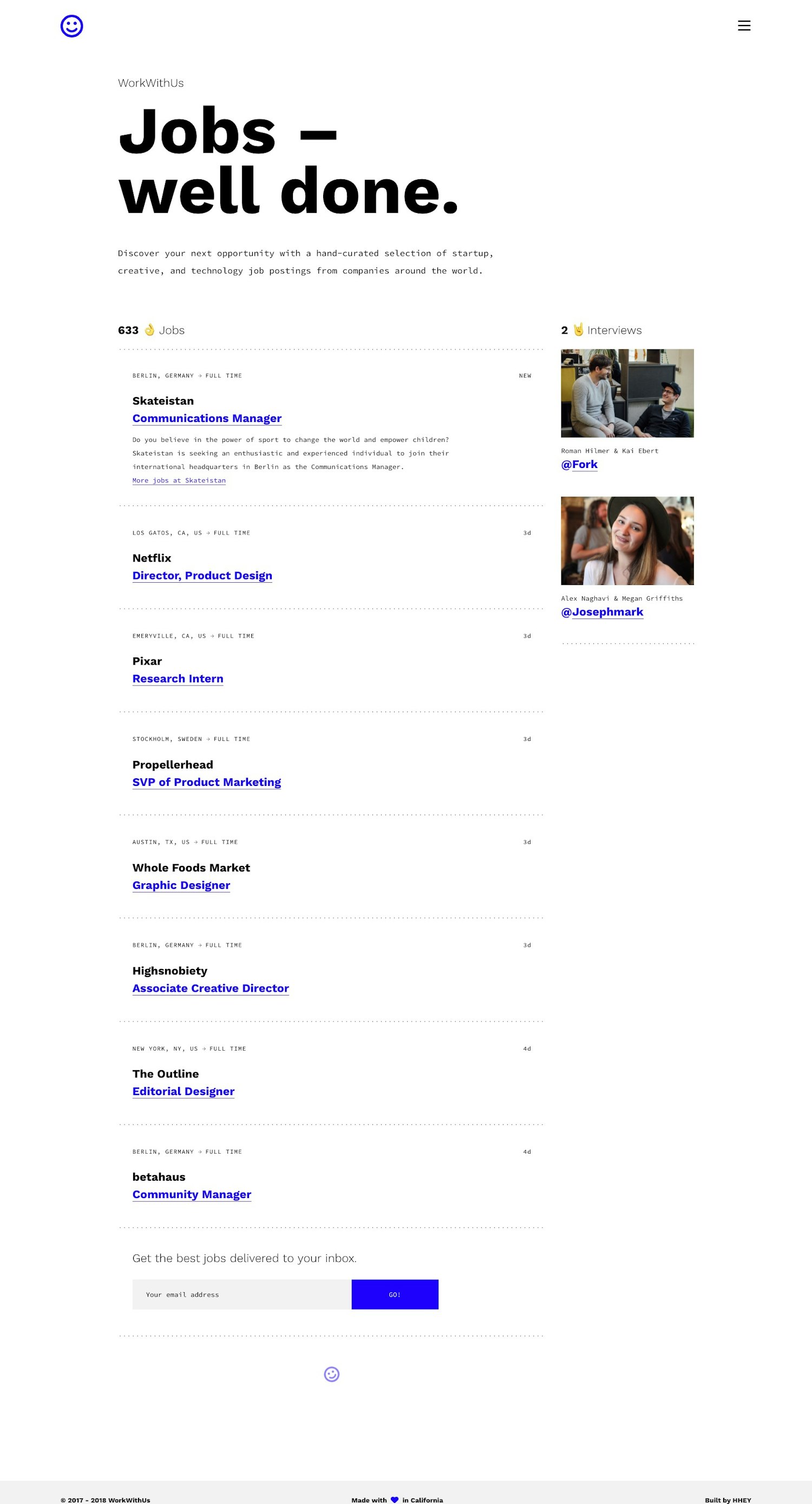The height and width of the screenshot is (1504, 812).
Task: Open The Outline Editorial Designer job
Action: [184, 1091]
